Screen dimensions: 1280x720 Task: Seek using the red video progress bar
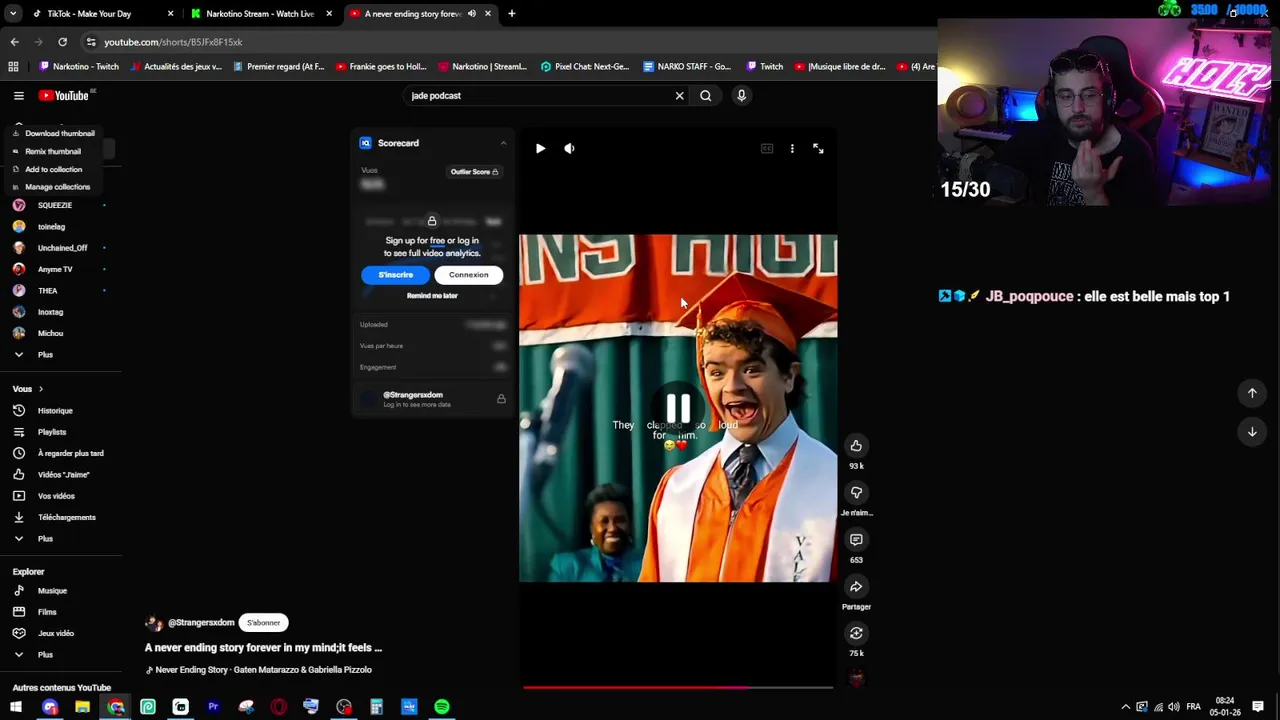pyautogui.click(x=678, y=687)
